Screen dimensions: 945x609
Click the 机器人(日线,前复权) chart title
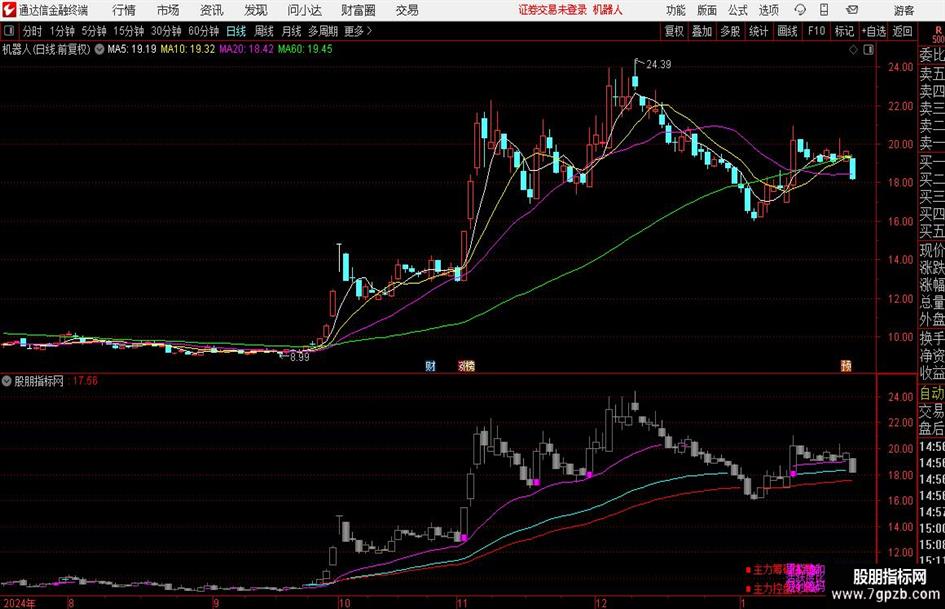tap(46, 49)
